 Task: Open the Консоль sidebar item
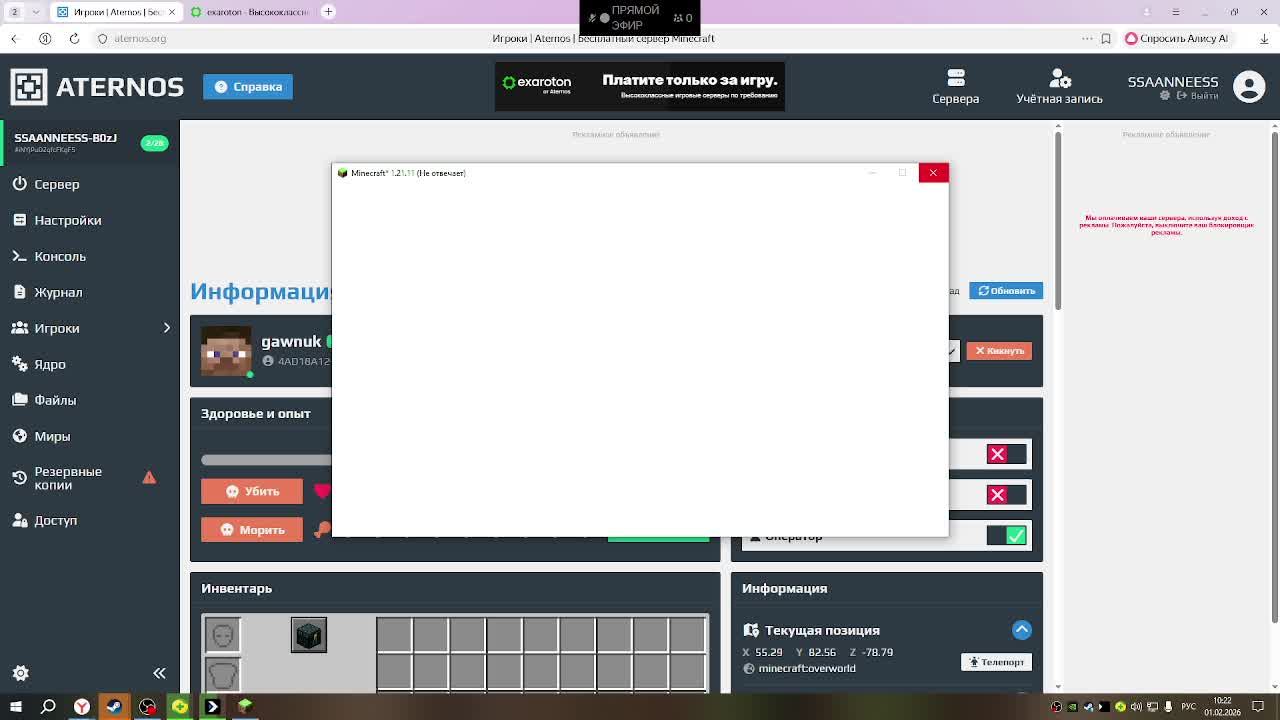[50, 256]
